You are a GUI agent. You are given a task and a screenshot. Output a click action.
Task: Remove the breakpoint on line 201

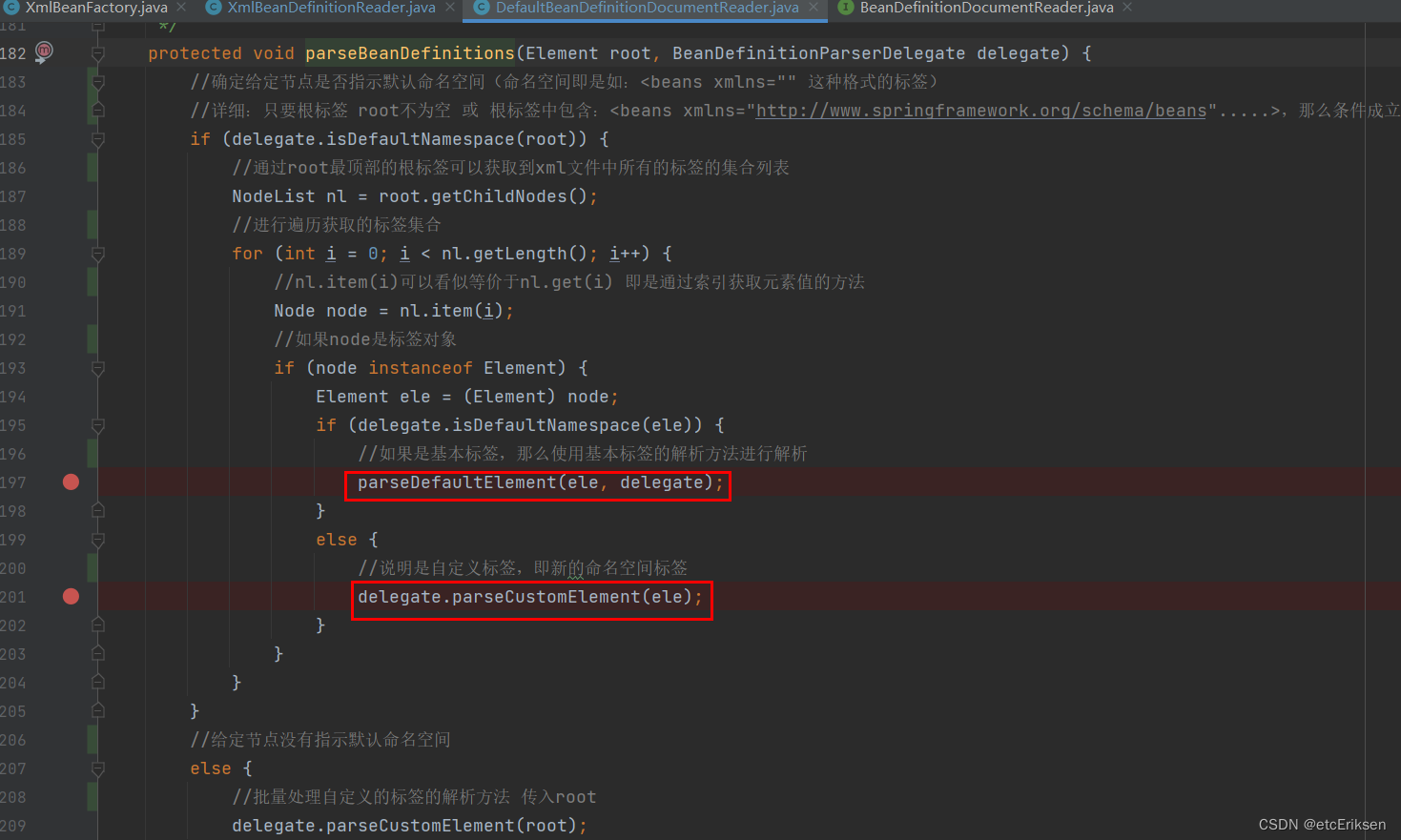(x=71, y=597)
